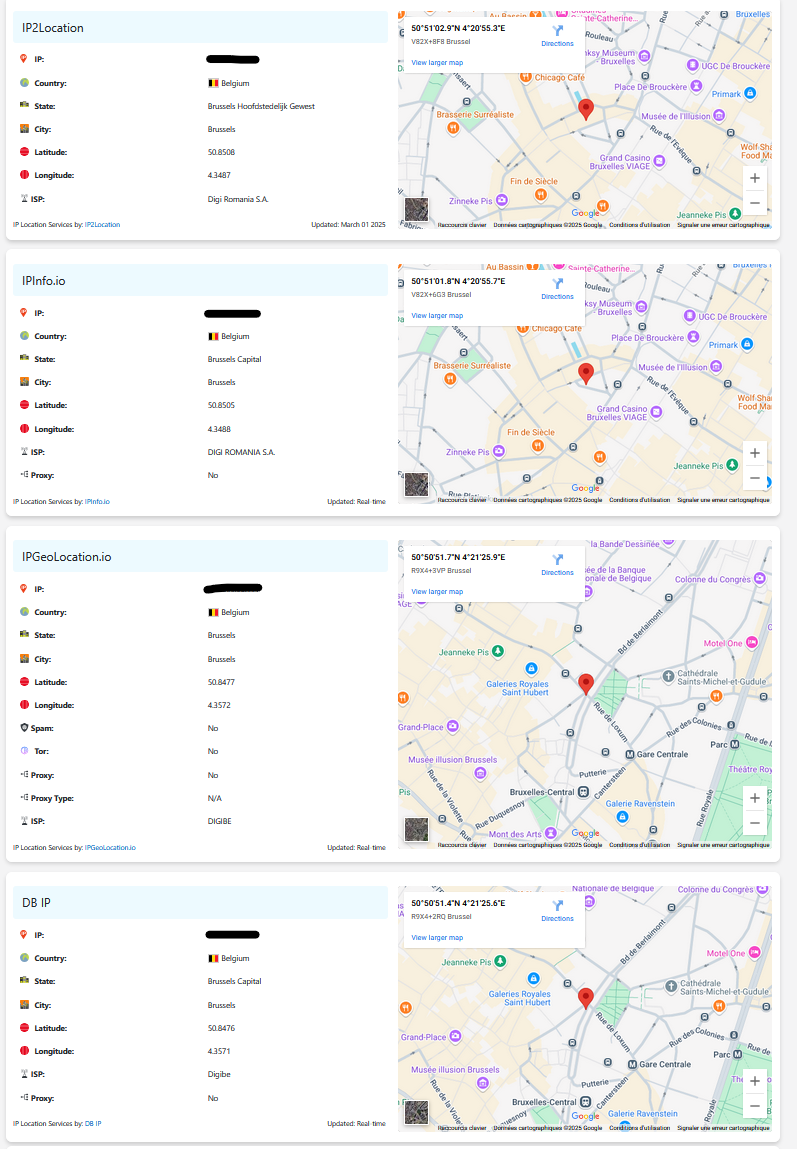
Task: Click the red pin on IPInfo.io map
Action: (x=585, y=373)
